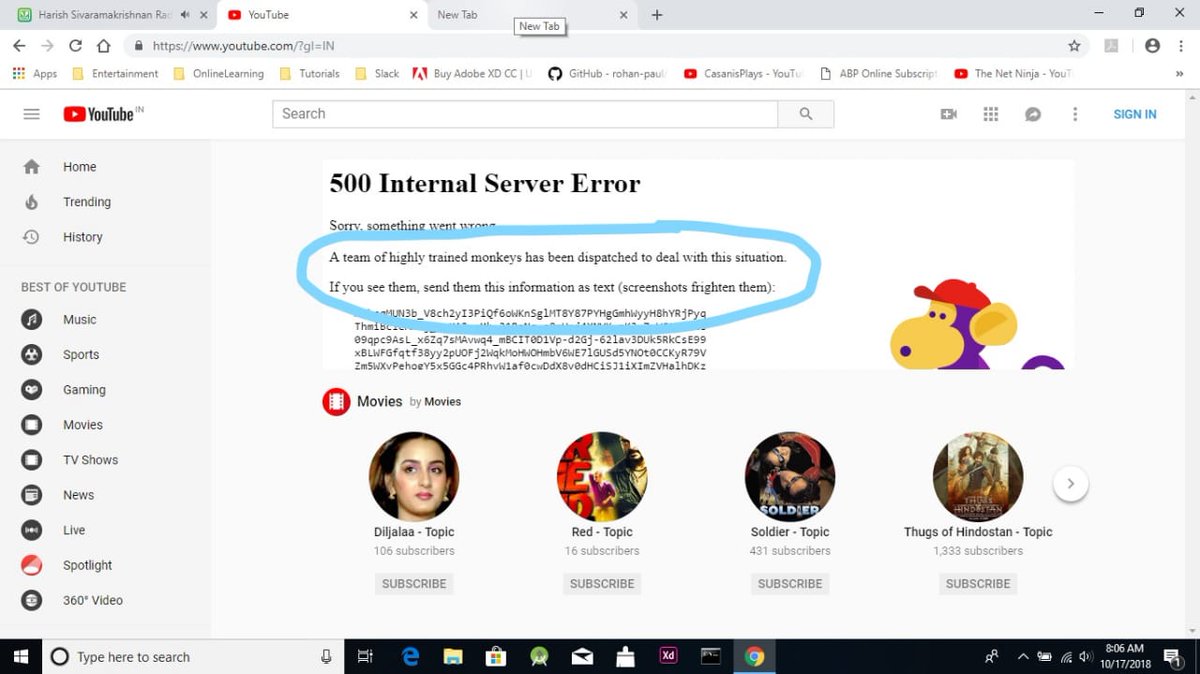This screenshot has height=674, width=1200.
Task: Open ABP Online Subscription bookmark
Action: point(879,73)
